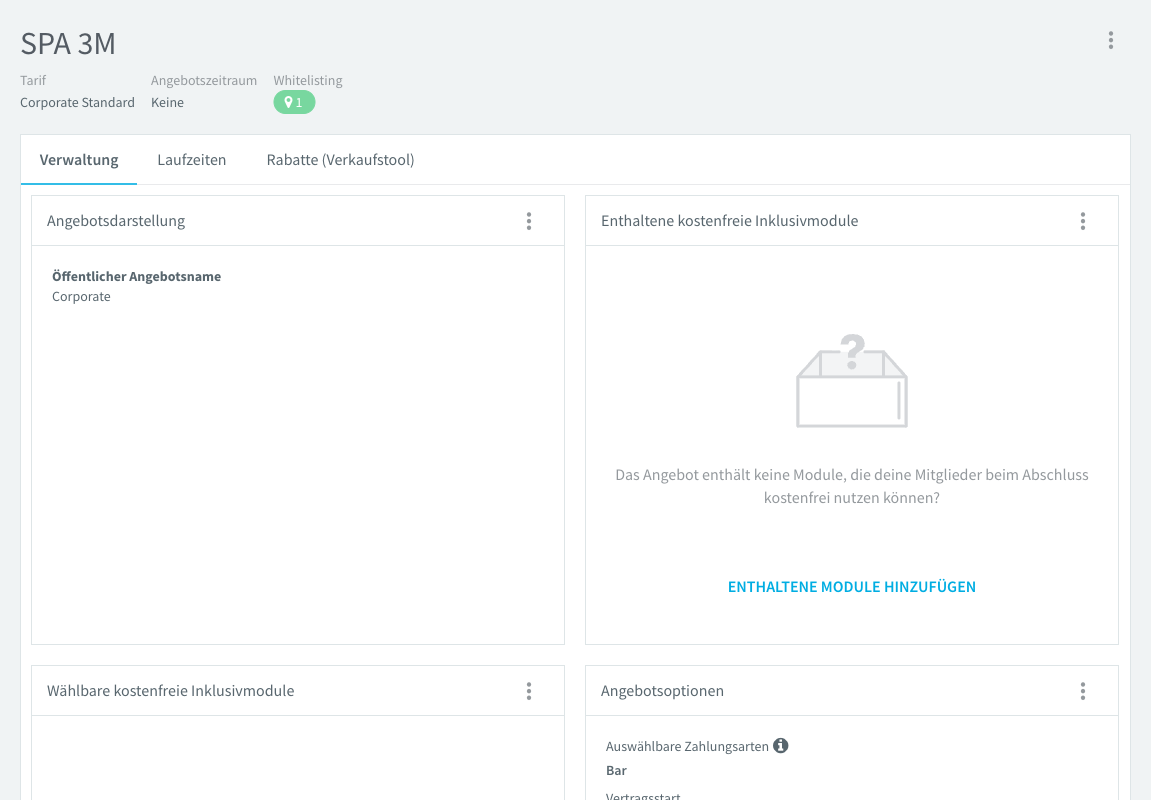
Task: Click the empty box illustration icon
Action: (852, 380)
